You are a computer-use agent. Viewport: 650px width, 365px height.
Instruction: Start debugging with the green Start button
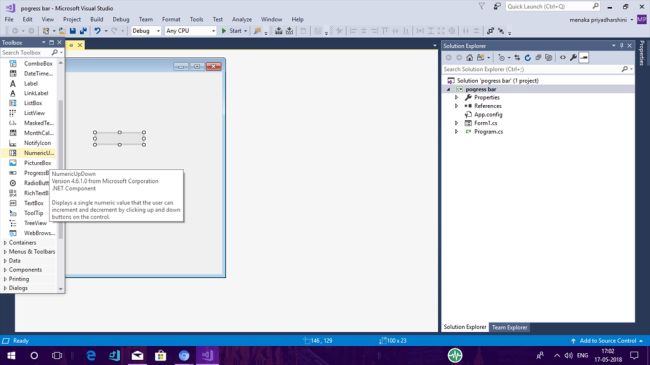(x=231, y=31)
